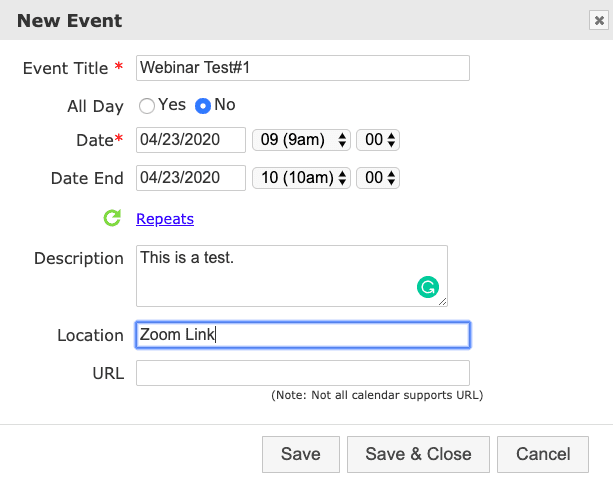Viewport: 613px width, 482px height.
Task: Click the Date End input field
Action: (x=191, y=178)
